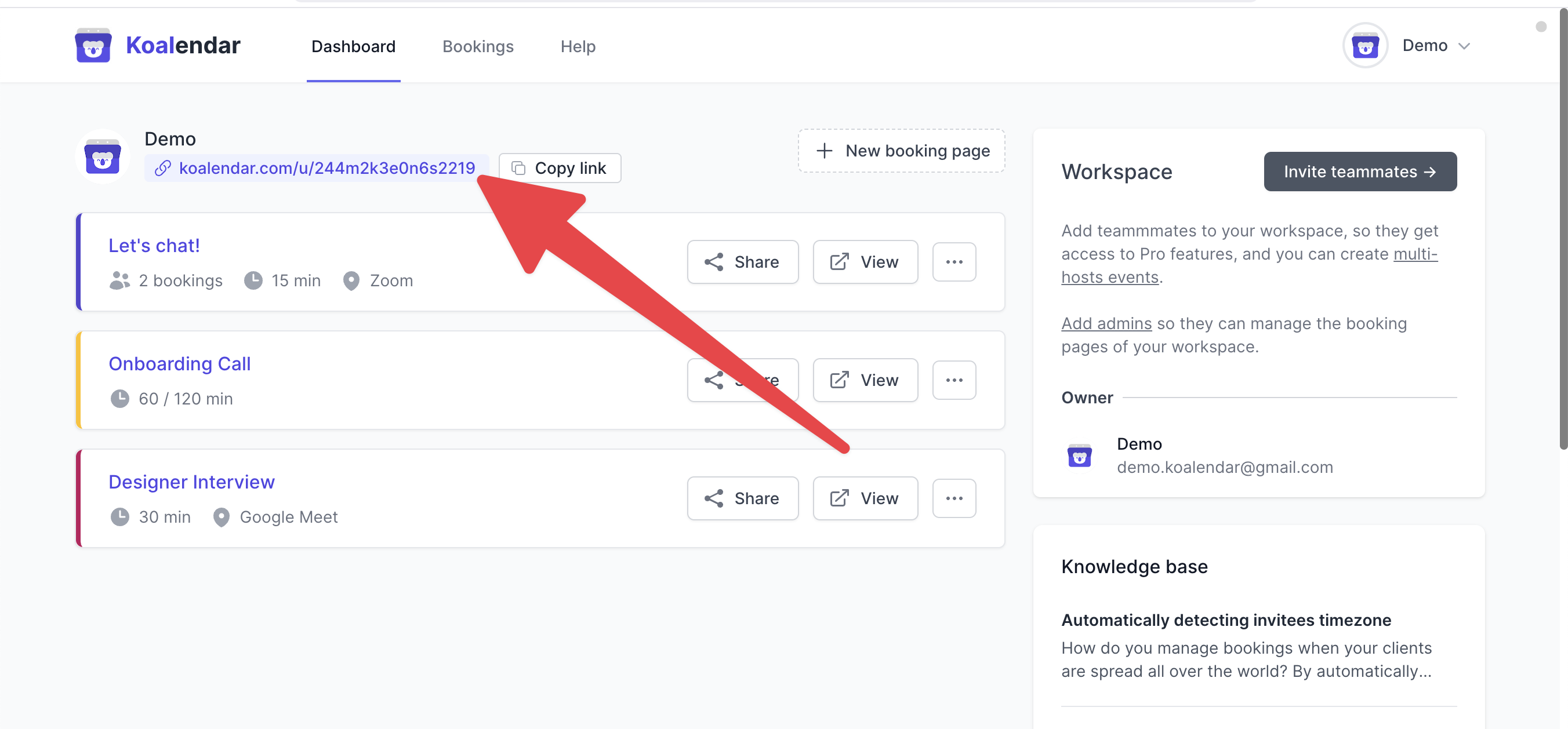
Task: Open the Designer Interview booking page
Action: pyautogui.click(x=192, y=482)
